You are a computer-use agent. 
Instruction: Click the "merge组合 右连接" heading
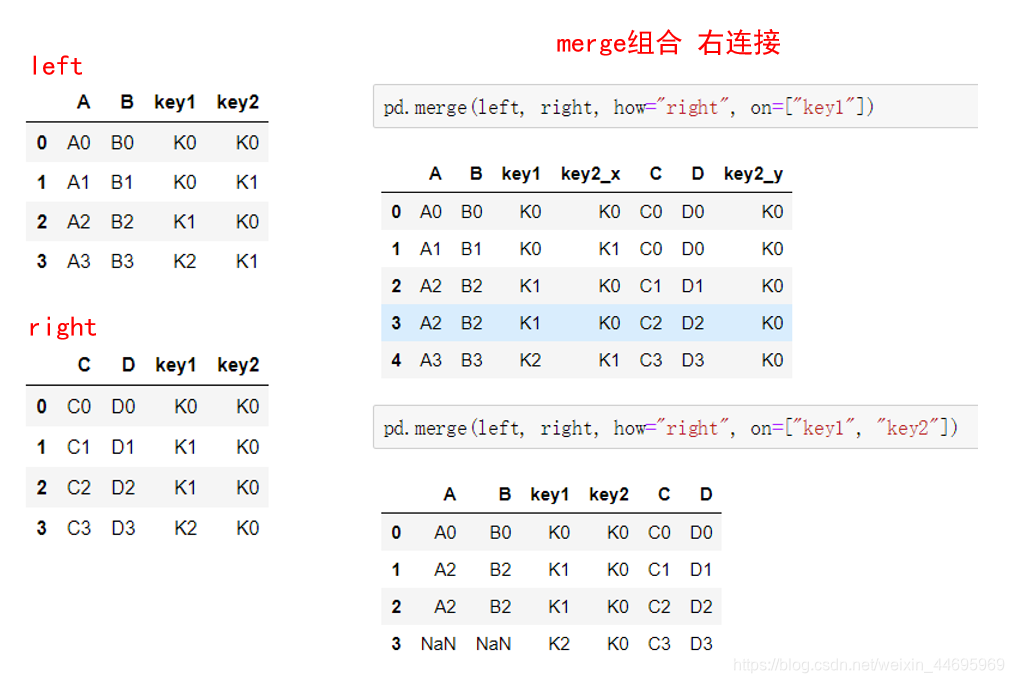668,43
